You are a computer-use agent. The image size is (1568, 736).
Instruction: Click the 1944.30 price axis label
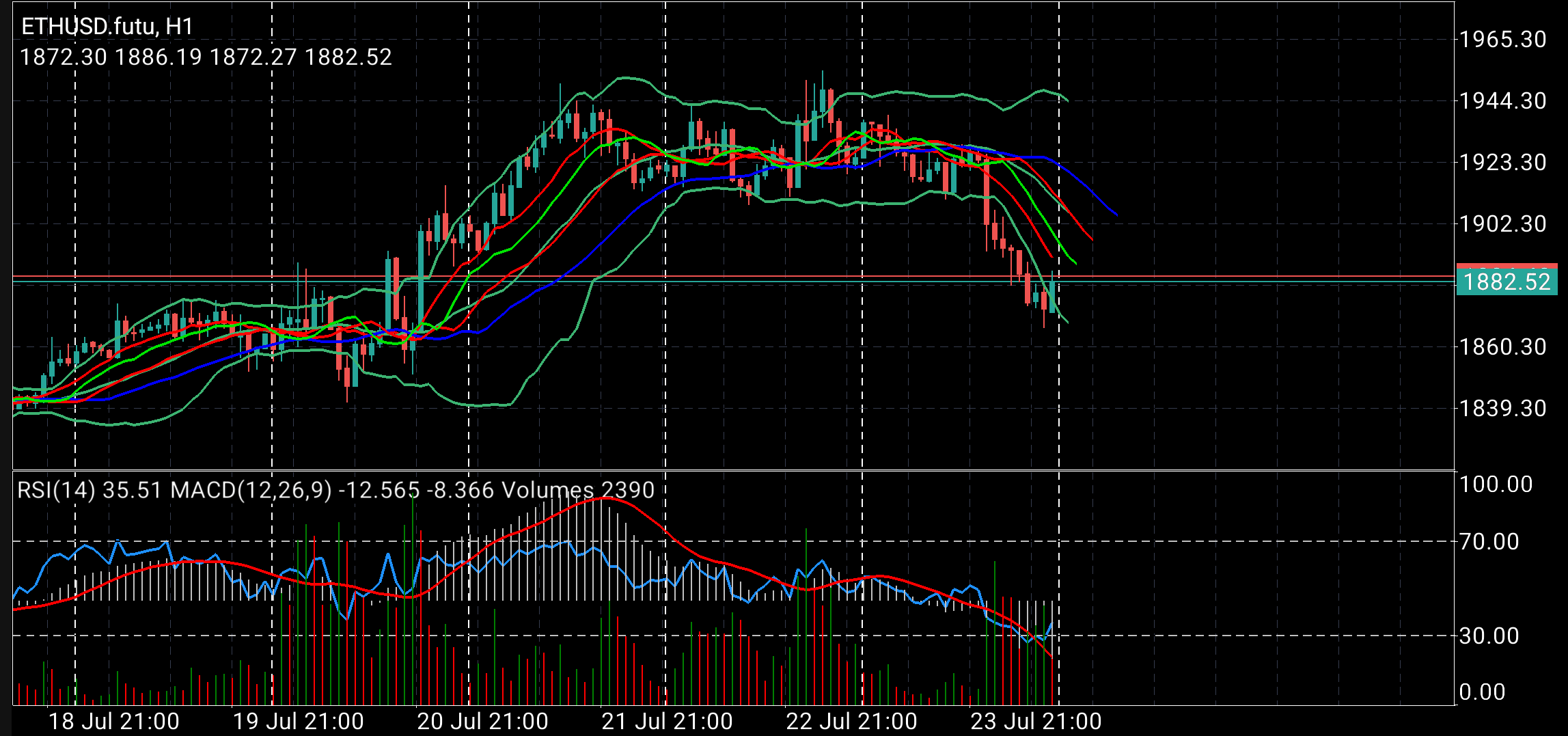(x=1502, y=100)
